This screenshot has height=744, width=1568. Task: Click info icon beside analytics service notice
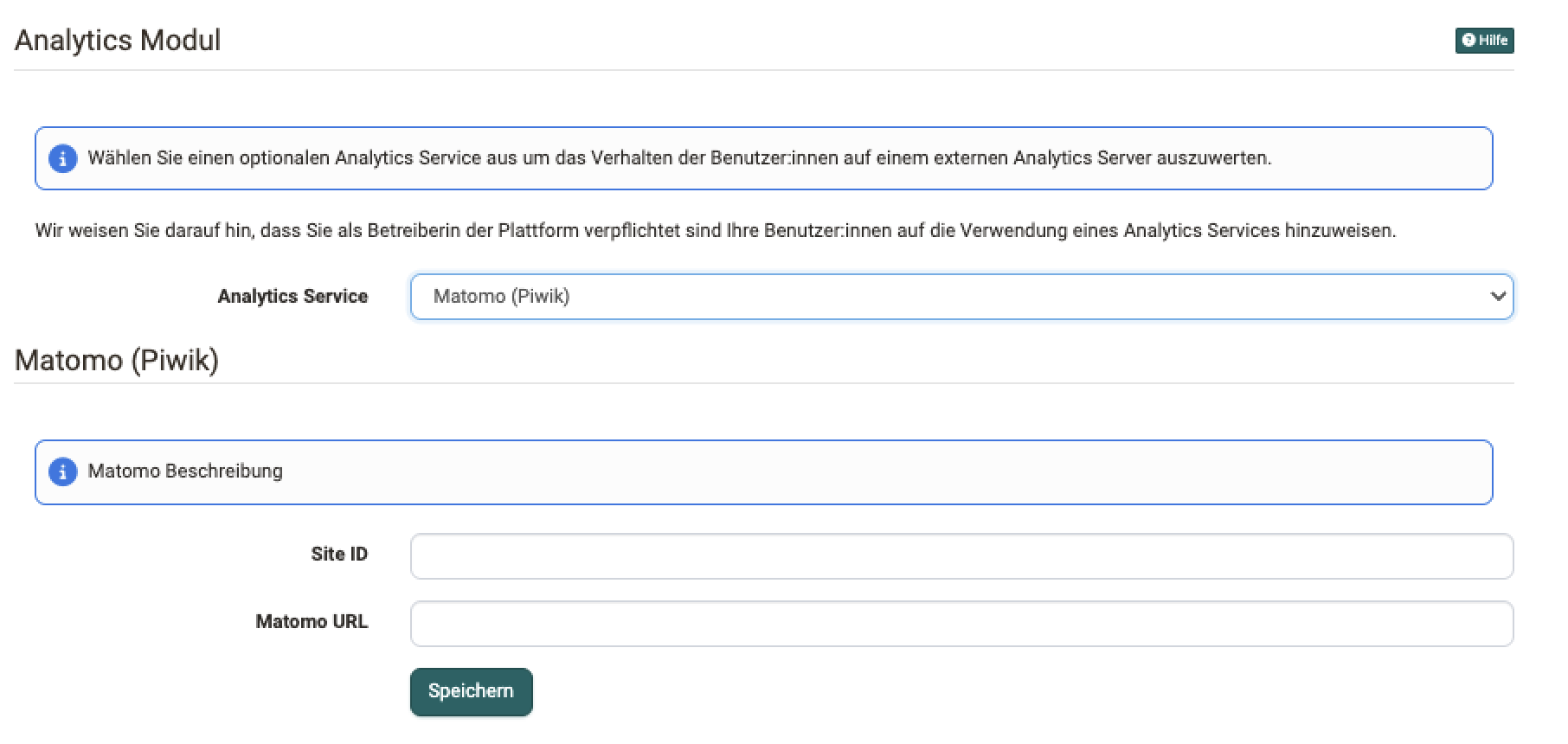(62, 159)
